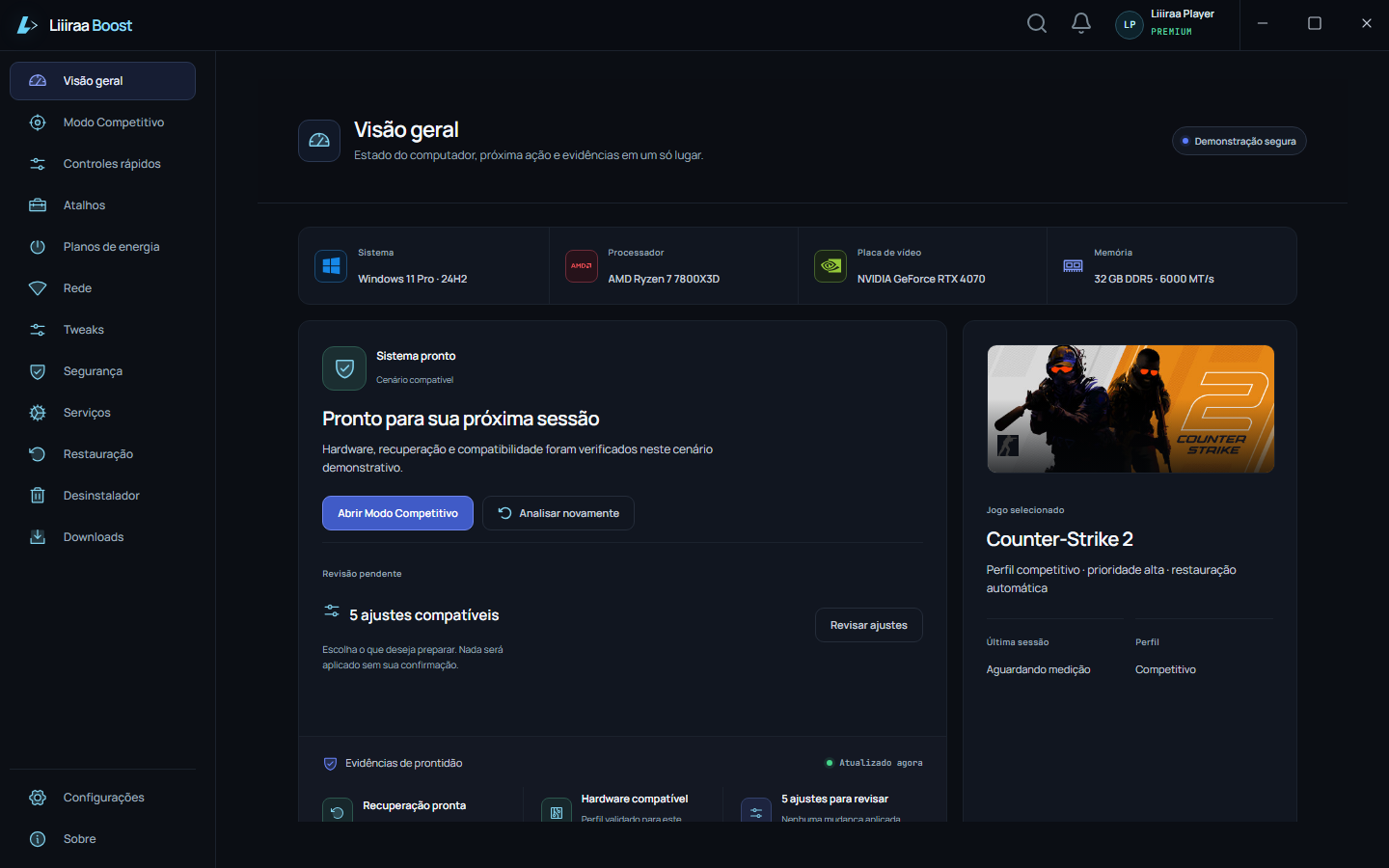Navigate to Planos de energia

coord(102,247)
